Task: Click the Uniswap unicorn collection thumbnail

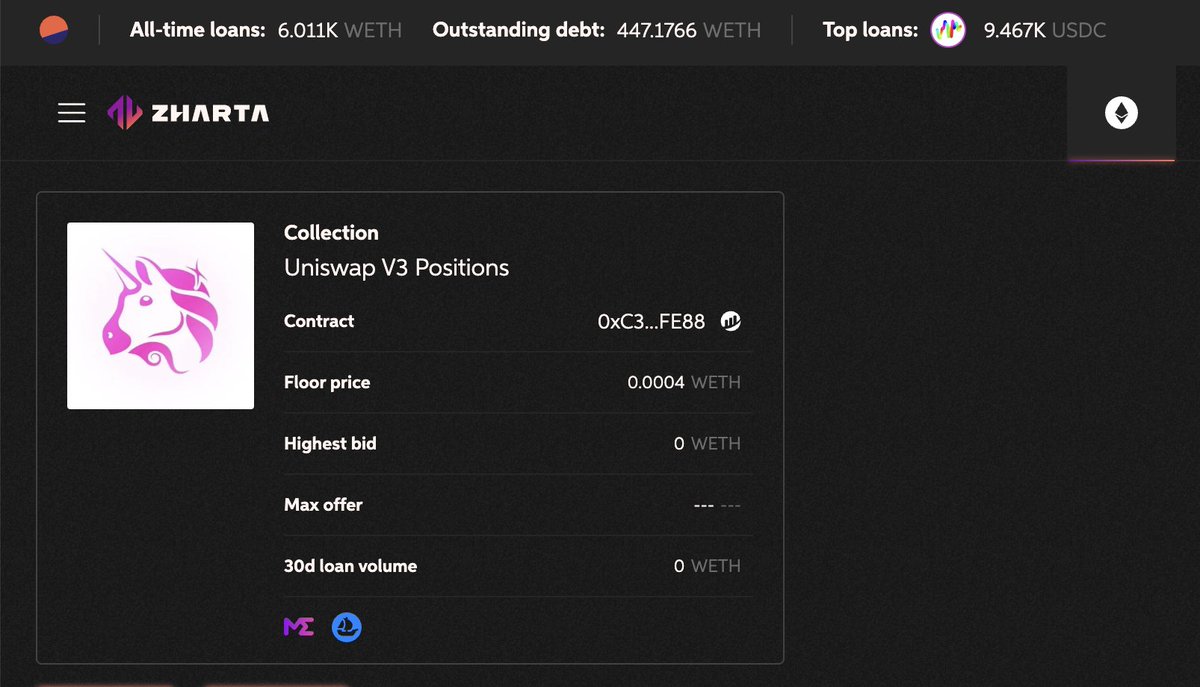Action: point(160,316)
